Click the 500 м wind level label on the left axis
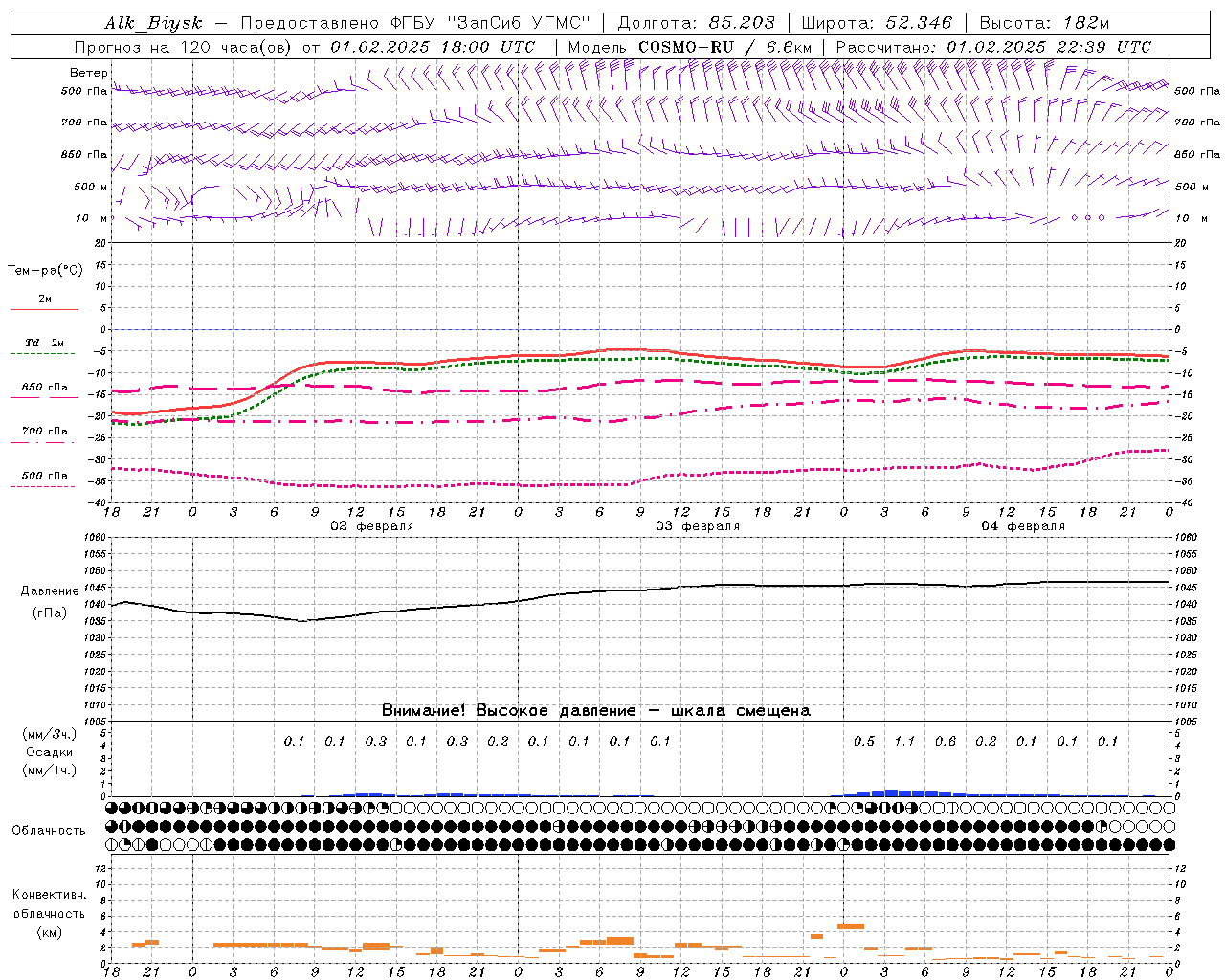 pos(91,187)
